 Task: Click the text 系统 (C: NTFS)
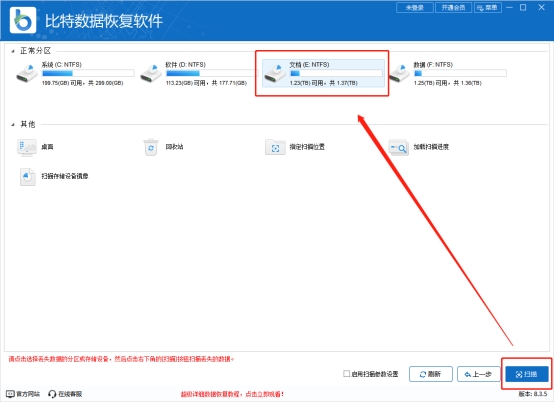pyautogui.click(x=61, y=65)
